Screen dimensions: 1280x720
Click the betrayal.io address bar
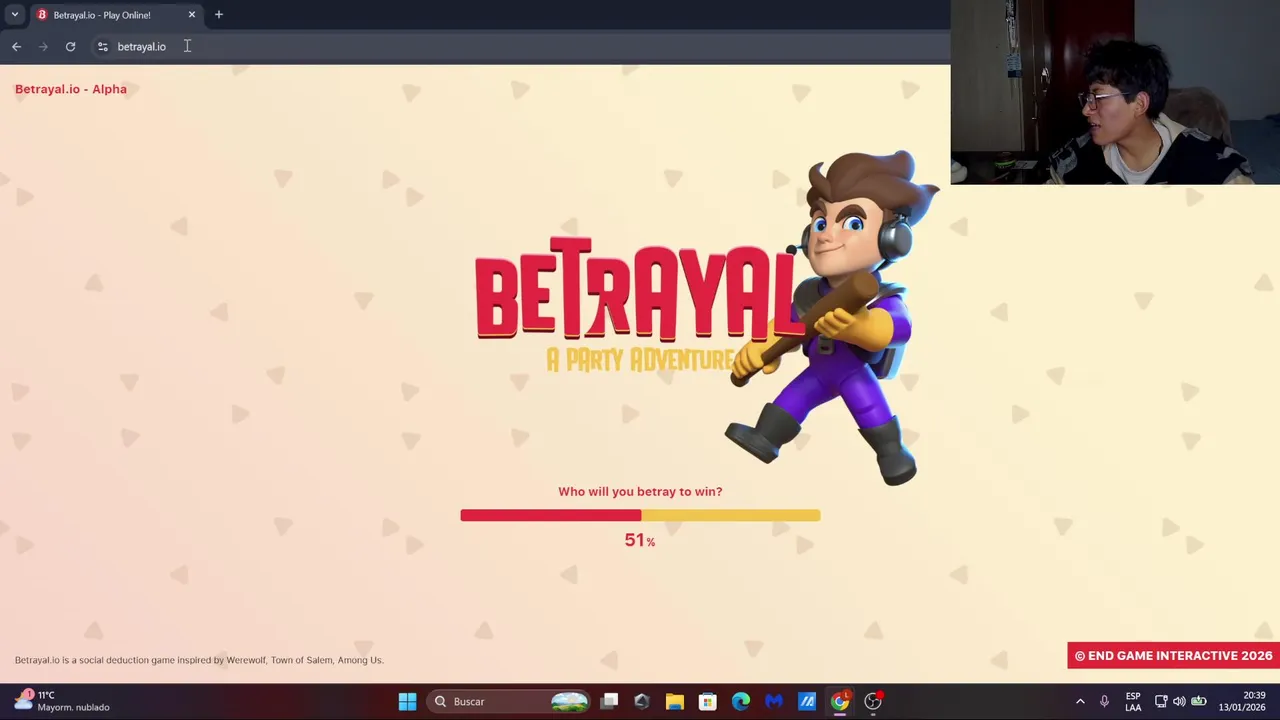pos(520,47)
